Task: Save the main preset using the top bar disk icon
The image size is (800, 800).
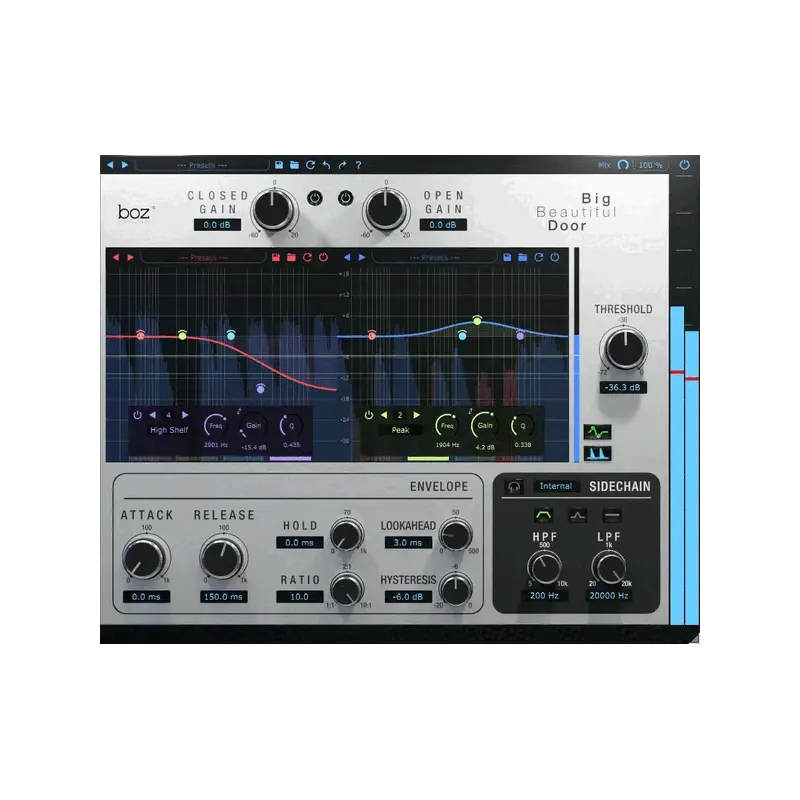Action: coord(279,165)
